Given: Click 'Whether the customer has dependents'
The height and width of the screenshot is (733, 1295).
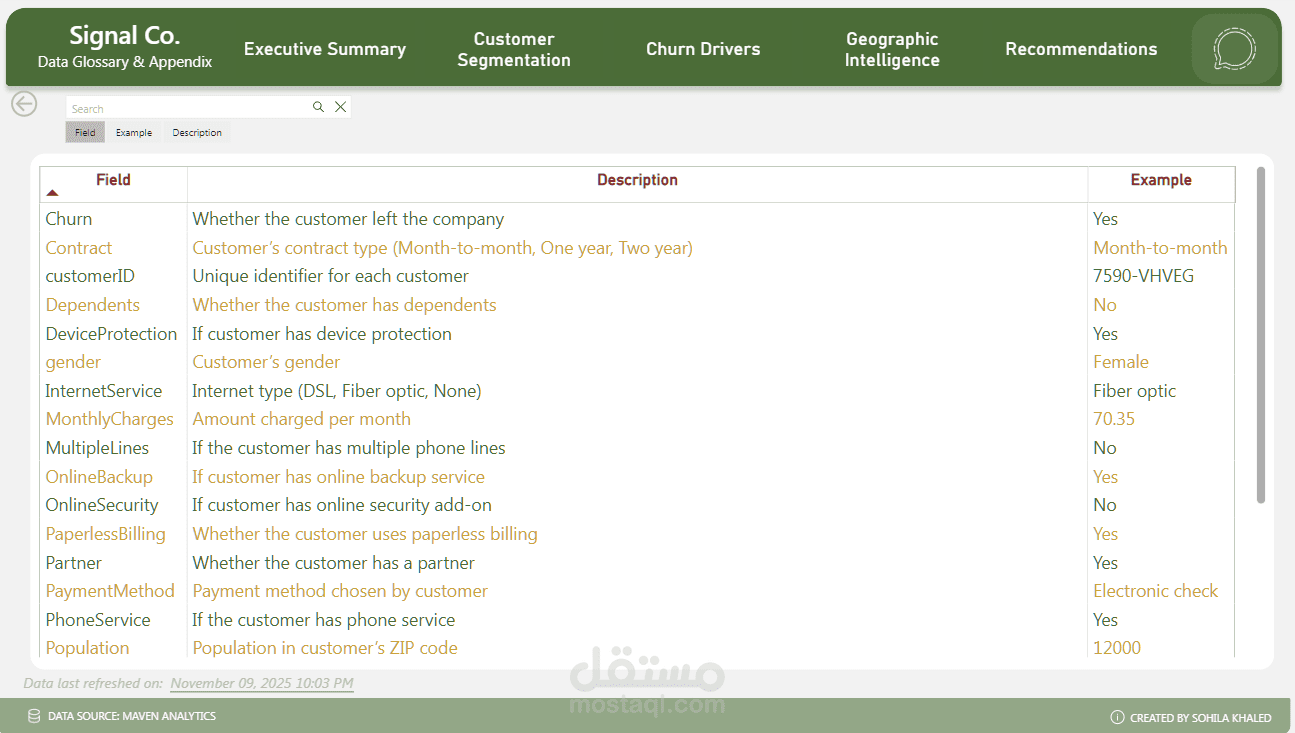Looking at the screenshot, I should click(x=344, y=305).
